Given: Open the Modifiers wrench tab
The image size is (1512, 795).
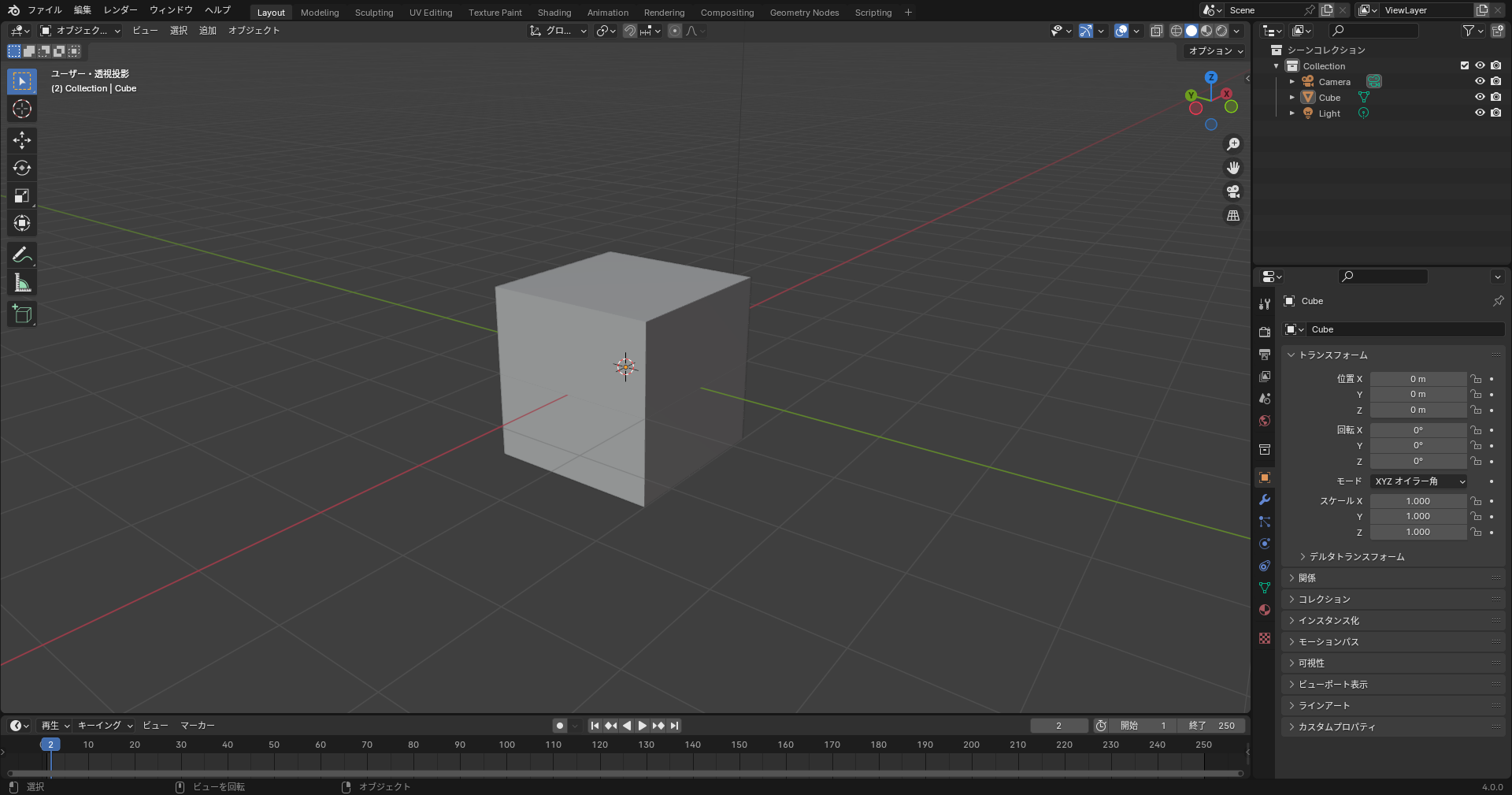Looking at the screenshot, I should (1265, 500).
